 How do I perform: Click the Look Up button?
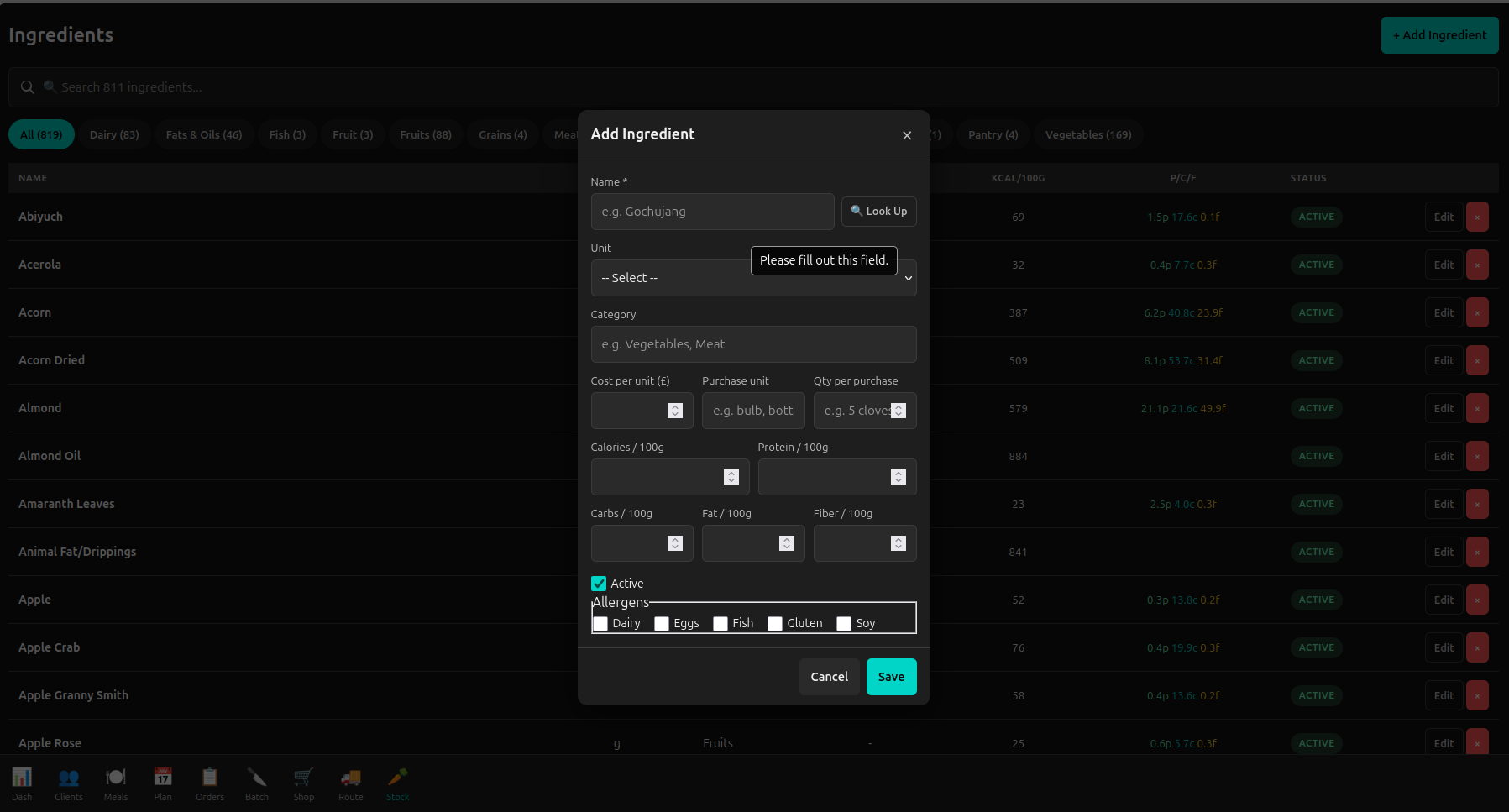tap(878, 212)
